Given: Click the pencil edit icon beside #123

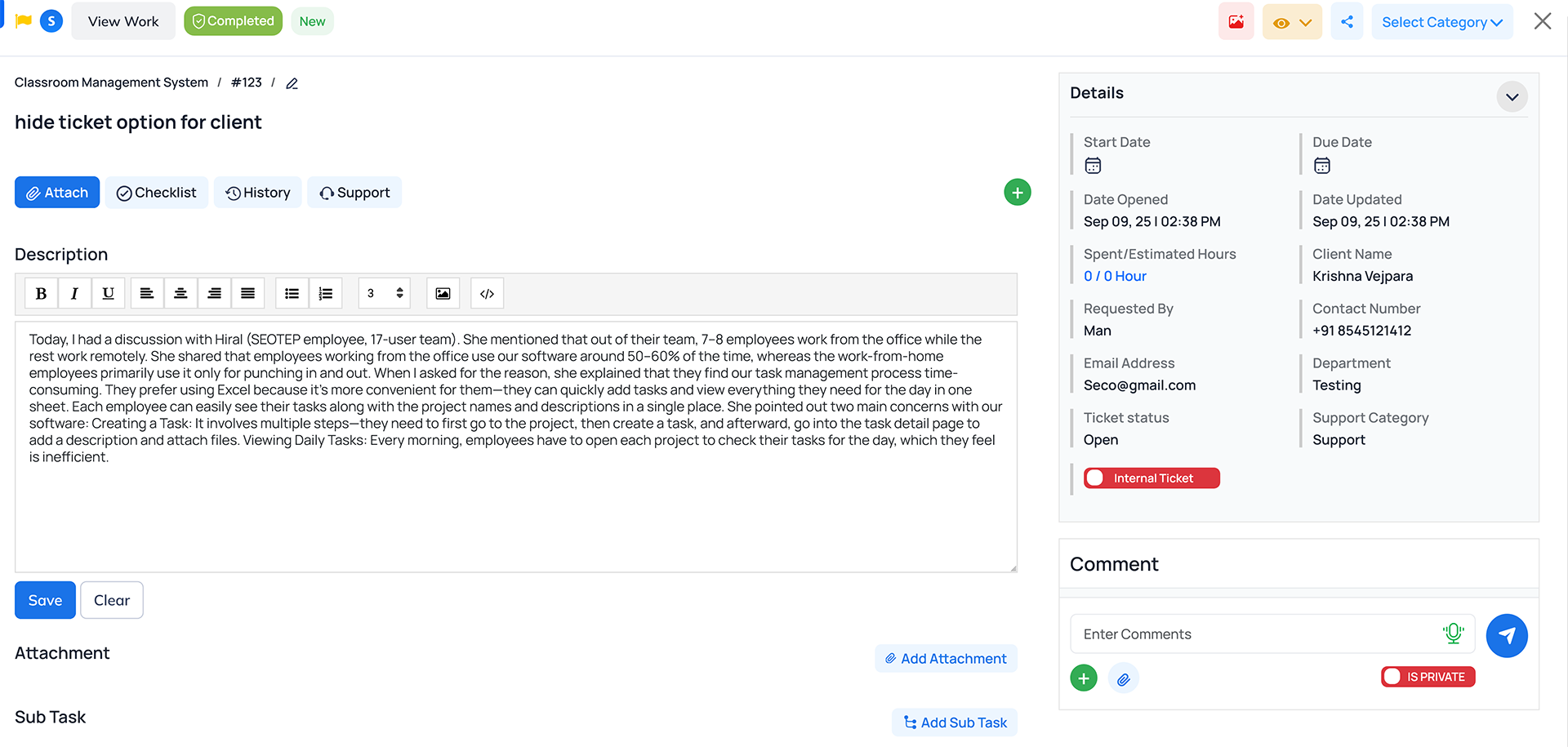Looking at the screenshot, I should tap(292, 83).
